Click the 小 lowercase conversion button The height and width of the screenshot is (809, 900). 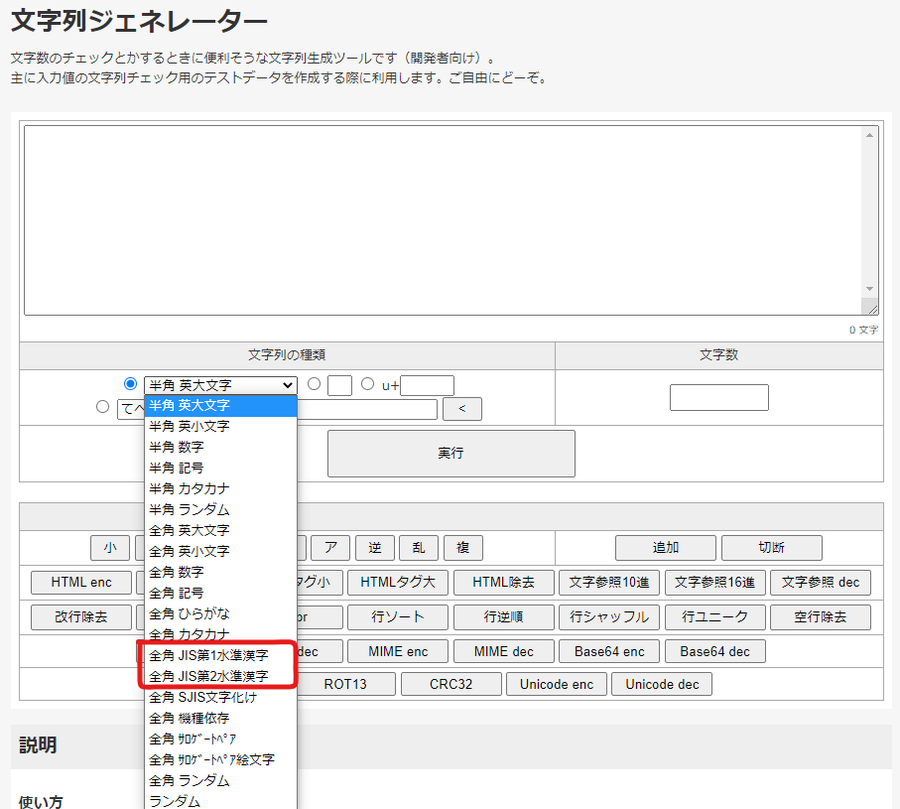110,548
